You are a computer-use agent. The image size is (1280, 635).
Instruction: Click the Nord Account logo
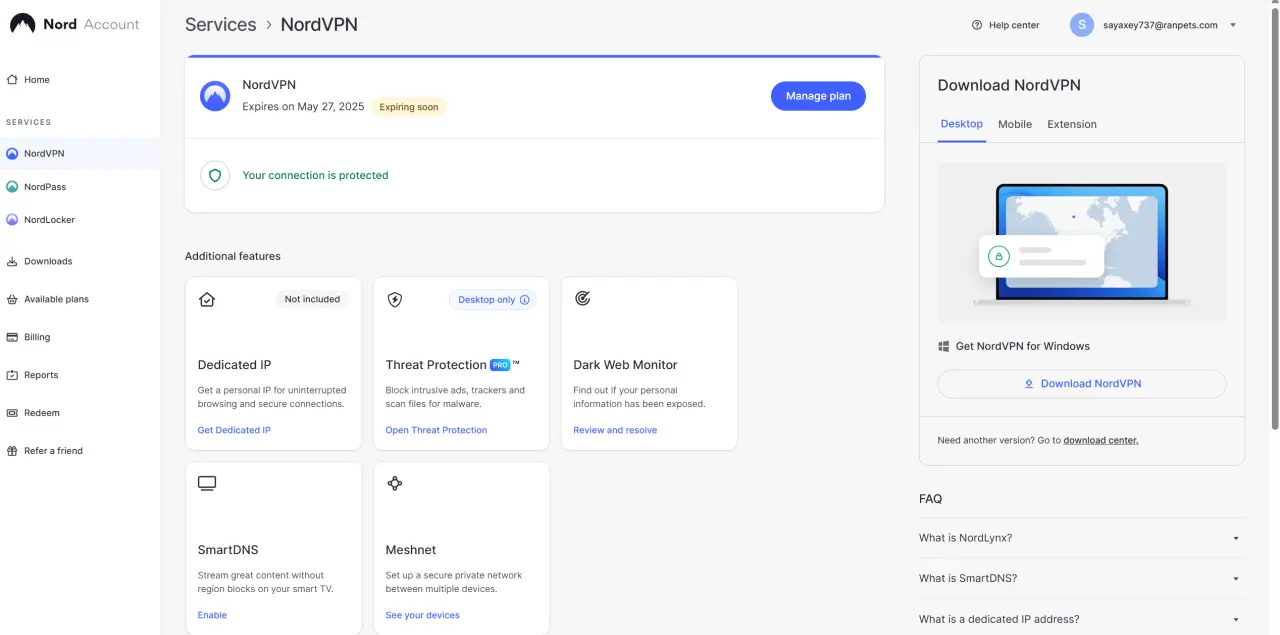(74, 24)
